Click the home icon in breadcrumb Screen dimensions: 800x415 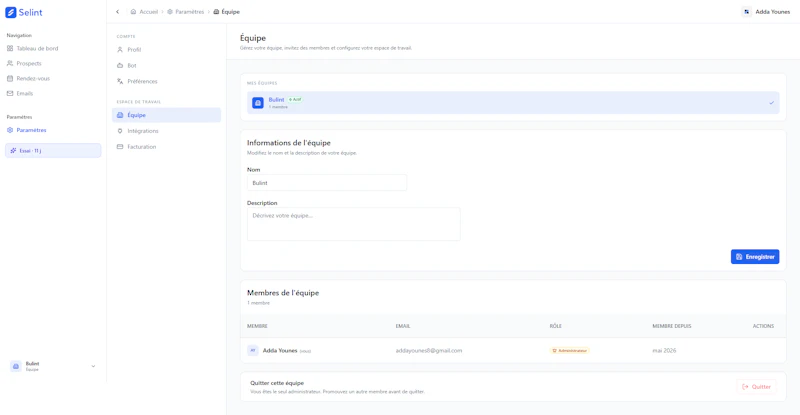pos(133,12)
